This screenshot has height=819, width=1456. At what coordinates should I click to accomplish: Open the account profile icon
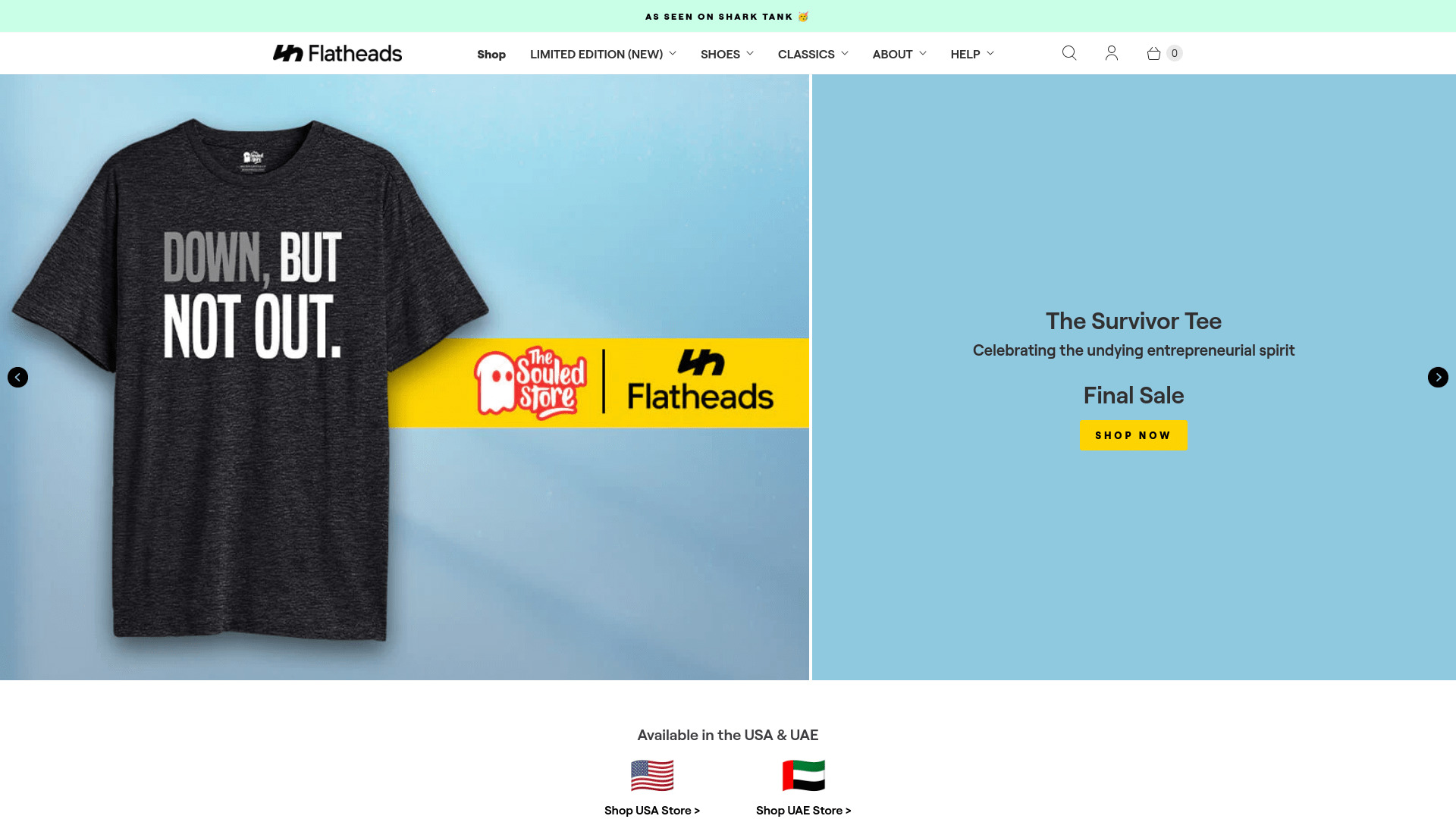1112,53
